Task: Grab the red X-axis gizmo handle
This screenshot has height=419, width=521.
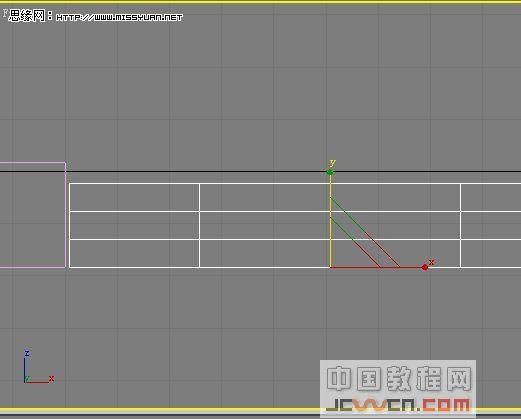Action: coord(424,267)
